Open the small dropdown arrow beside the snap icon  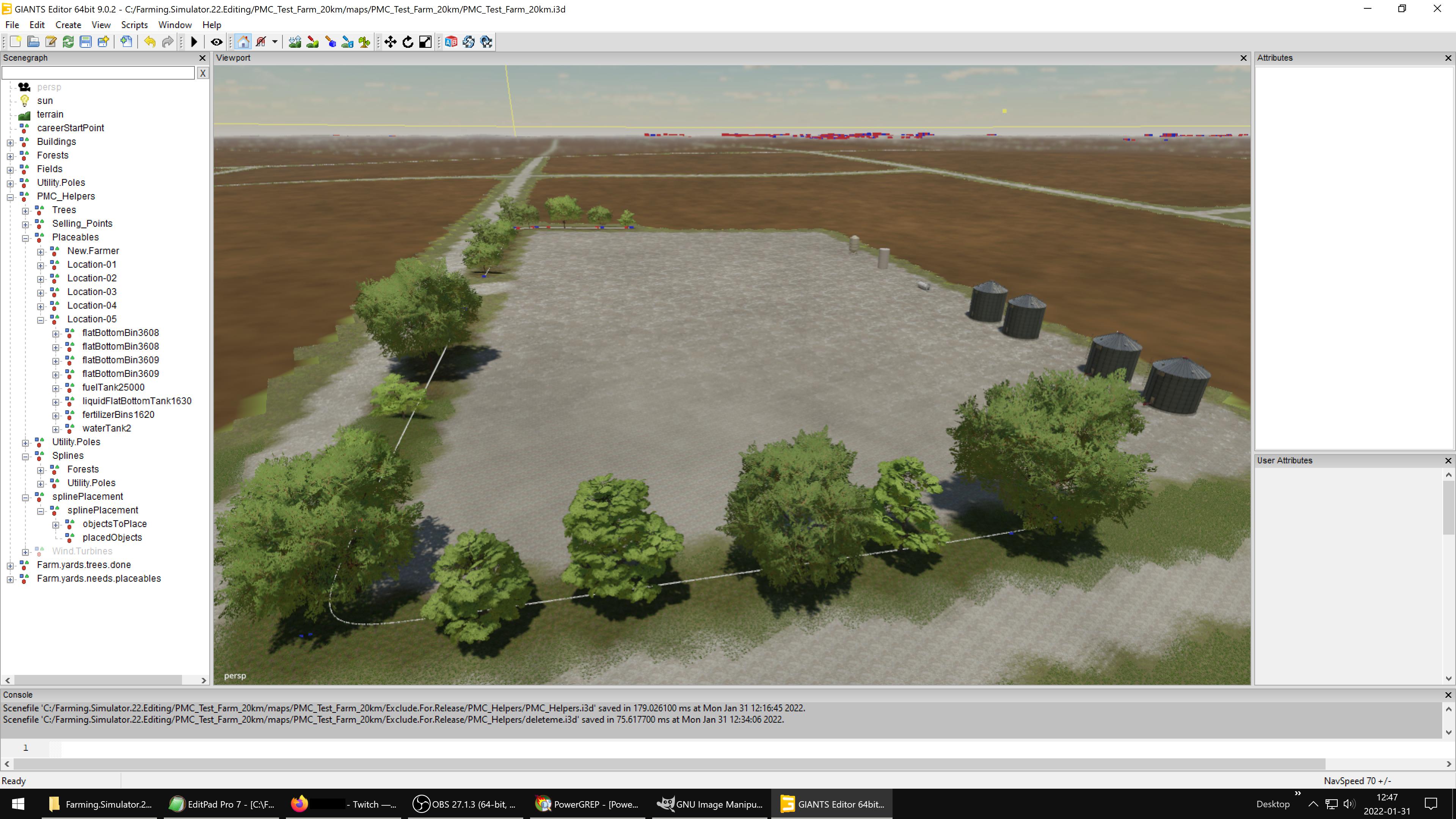[275, 42]
